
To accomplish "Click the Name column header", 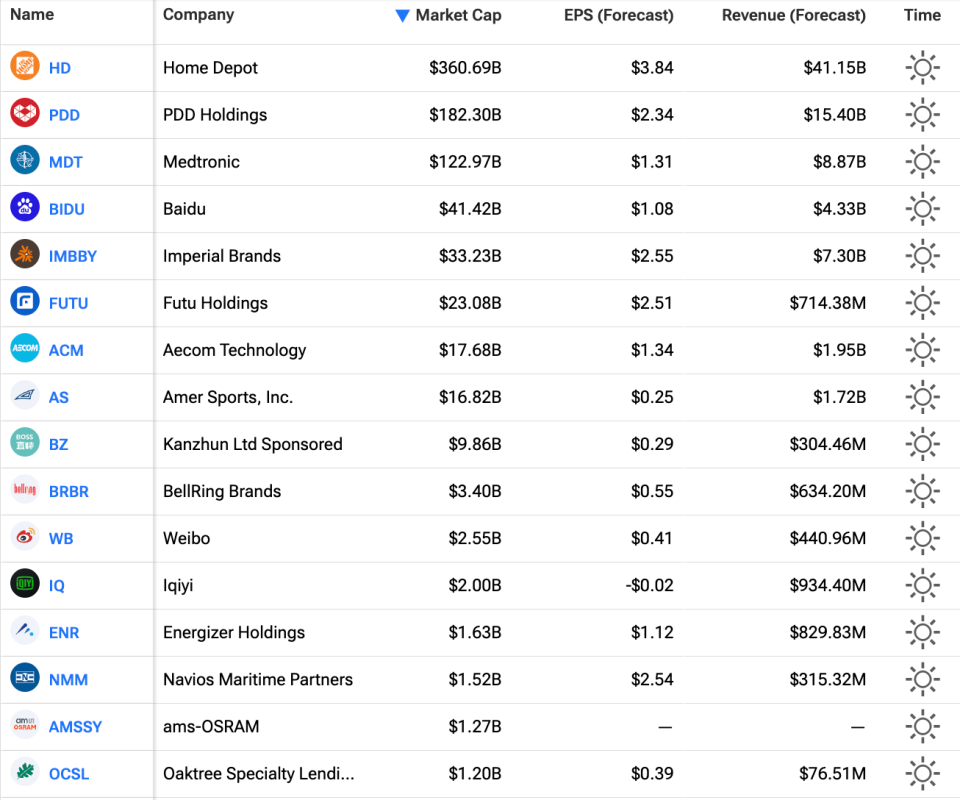I will point(32,15).
